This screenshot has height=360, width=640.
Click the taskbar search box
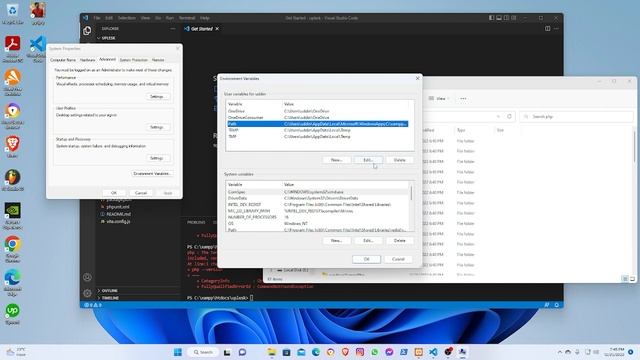click(203, 352)
